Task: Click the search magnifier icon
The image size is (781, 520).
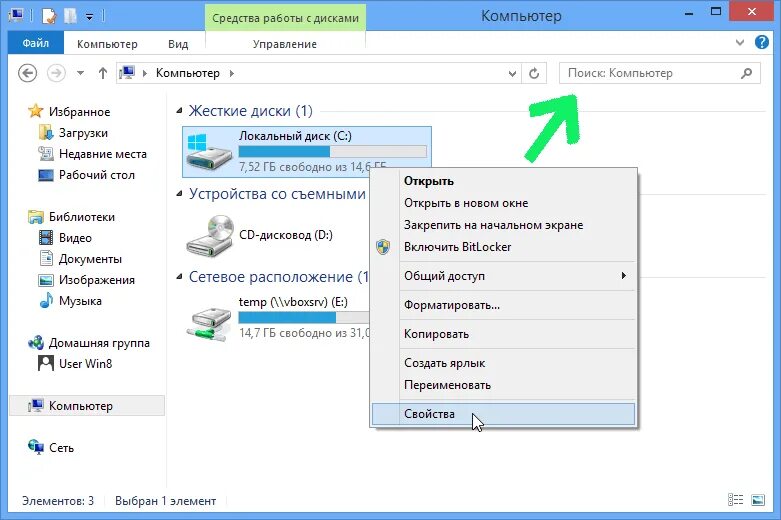Action: pos(746,73)
